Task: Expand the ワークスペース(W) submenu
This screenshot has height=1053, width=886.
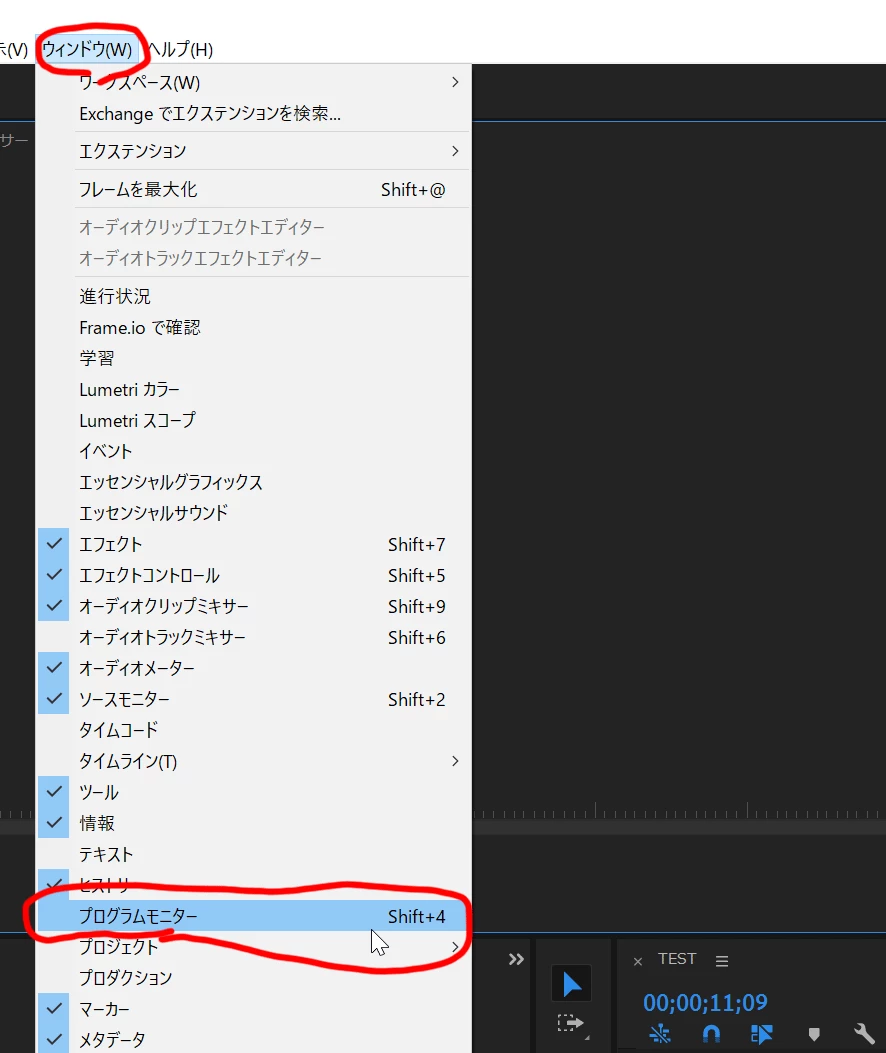Action: (x=253, y=83)
